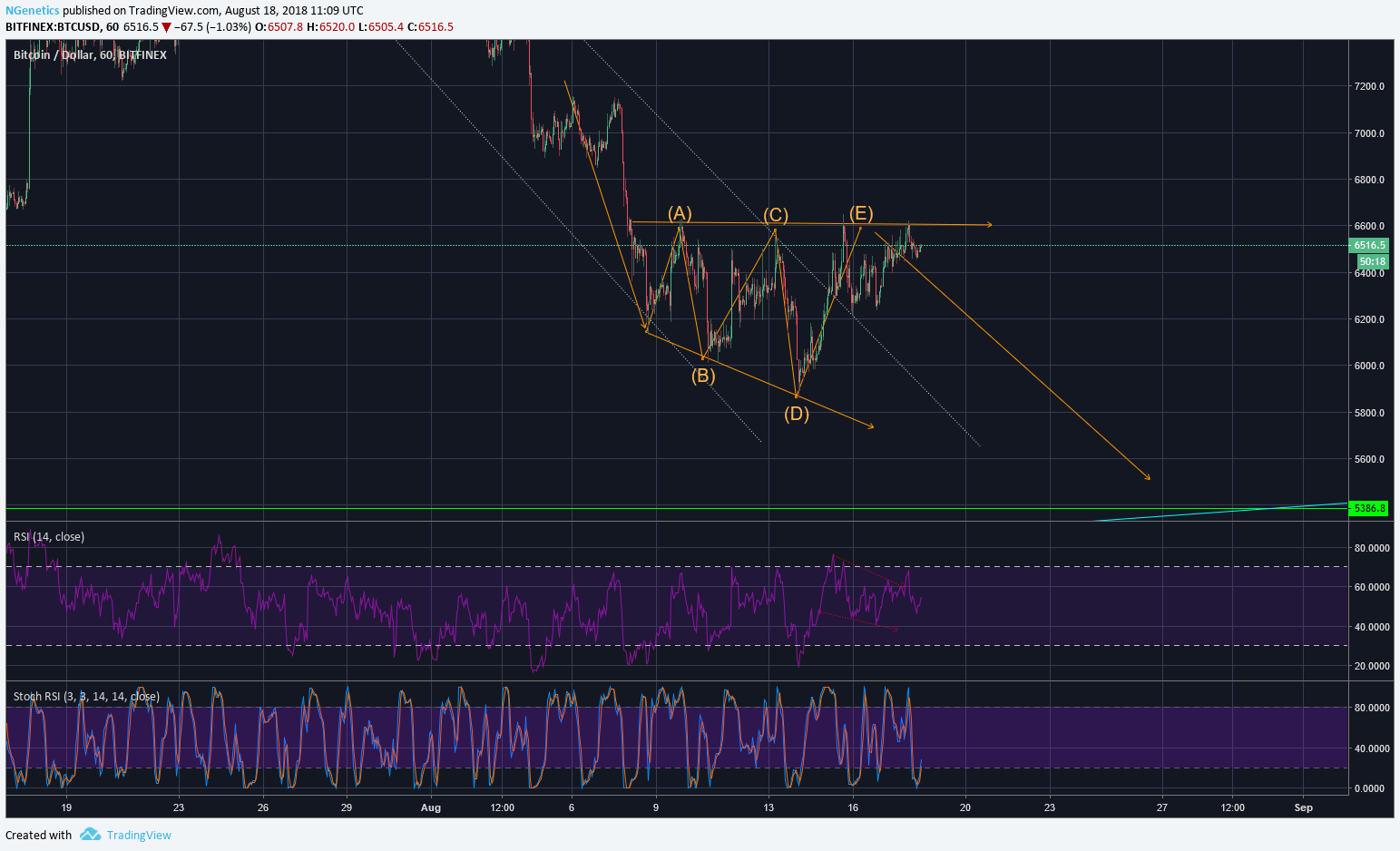Click the 6200.0 price axis label
The image size is (1400, 851).
(x=1369, y=319)
